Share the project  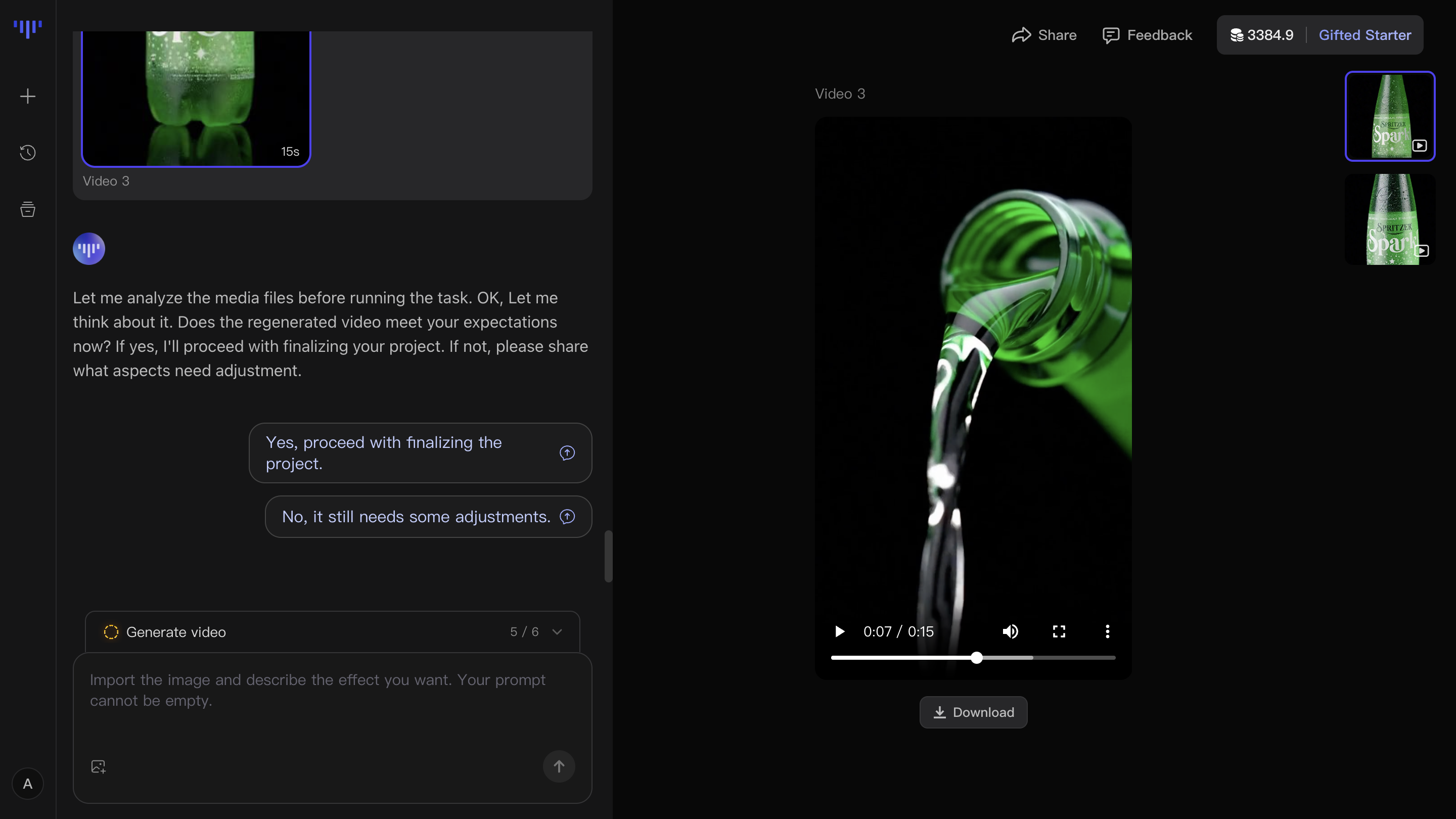click(x=1043, y=34)
